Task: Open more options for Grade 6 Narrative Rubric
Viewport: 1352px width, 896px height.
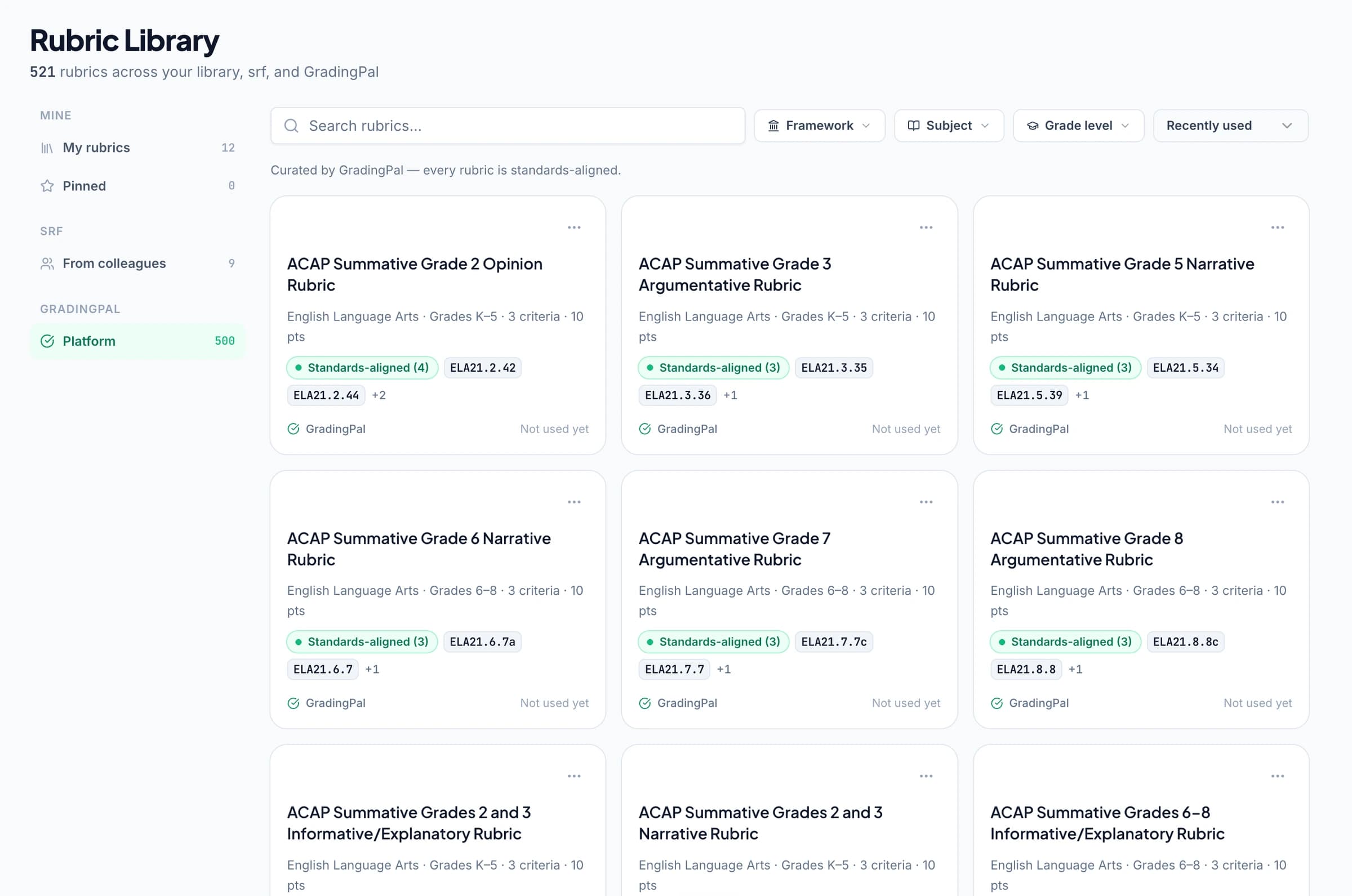Action: [x=574, y=502]
